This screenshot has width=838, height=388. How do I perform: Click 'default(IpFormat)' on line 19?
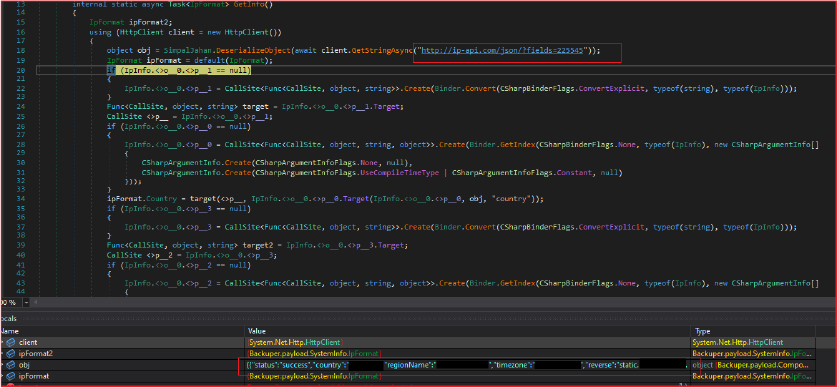pyautogui.click(x=229, y=60)
